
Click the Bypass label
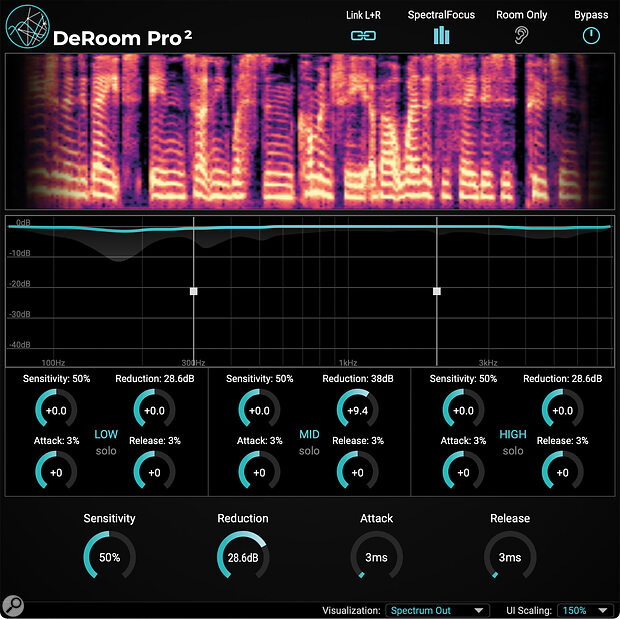pyautogui.click(x=591, y=15)
